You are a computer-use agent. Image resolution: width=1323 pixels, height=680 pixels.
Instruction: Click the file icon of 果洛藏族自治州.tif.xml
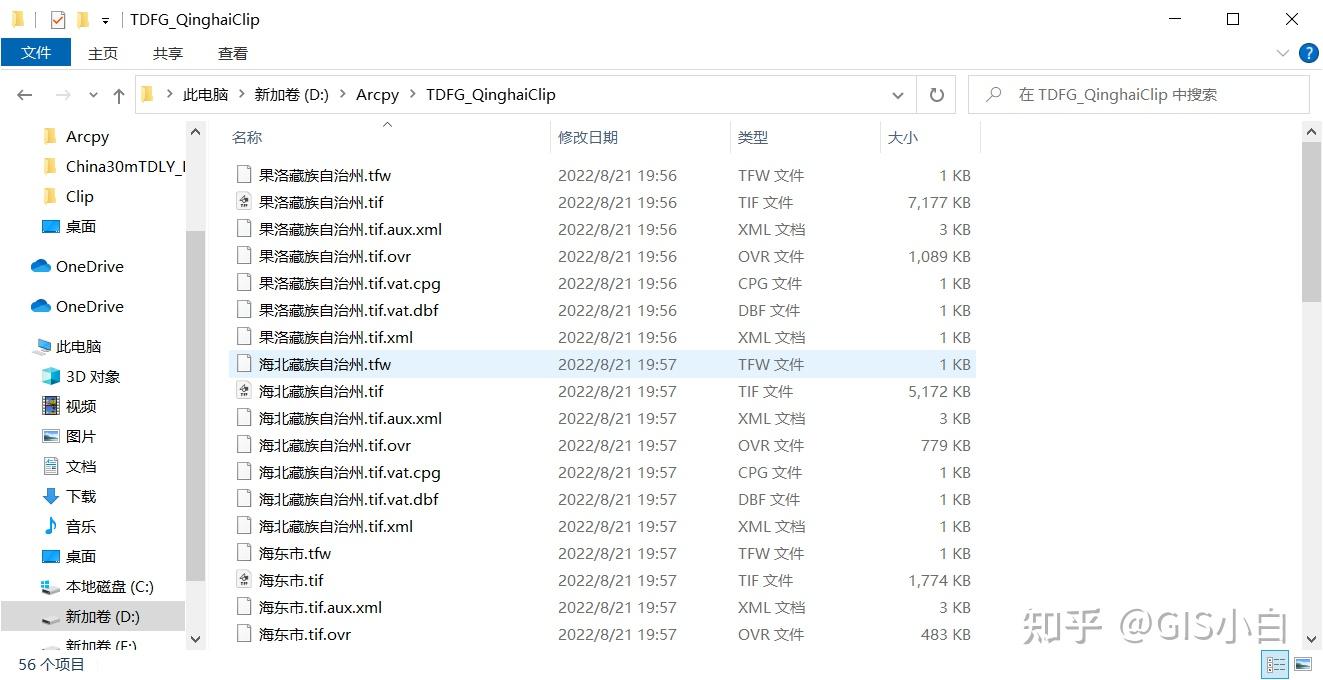point(243,337)
